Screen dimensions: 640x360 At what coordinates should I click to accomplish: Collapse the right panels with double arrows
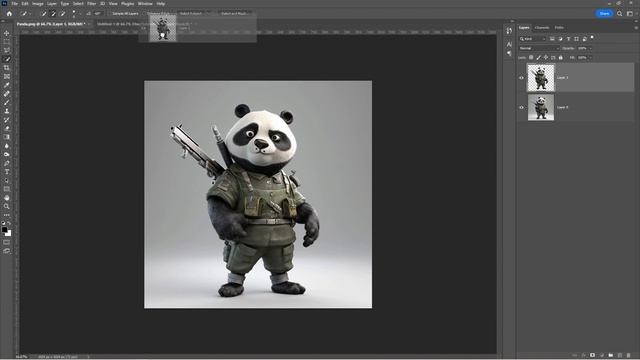coord(636,21)
